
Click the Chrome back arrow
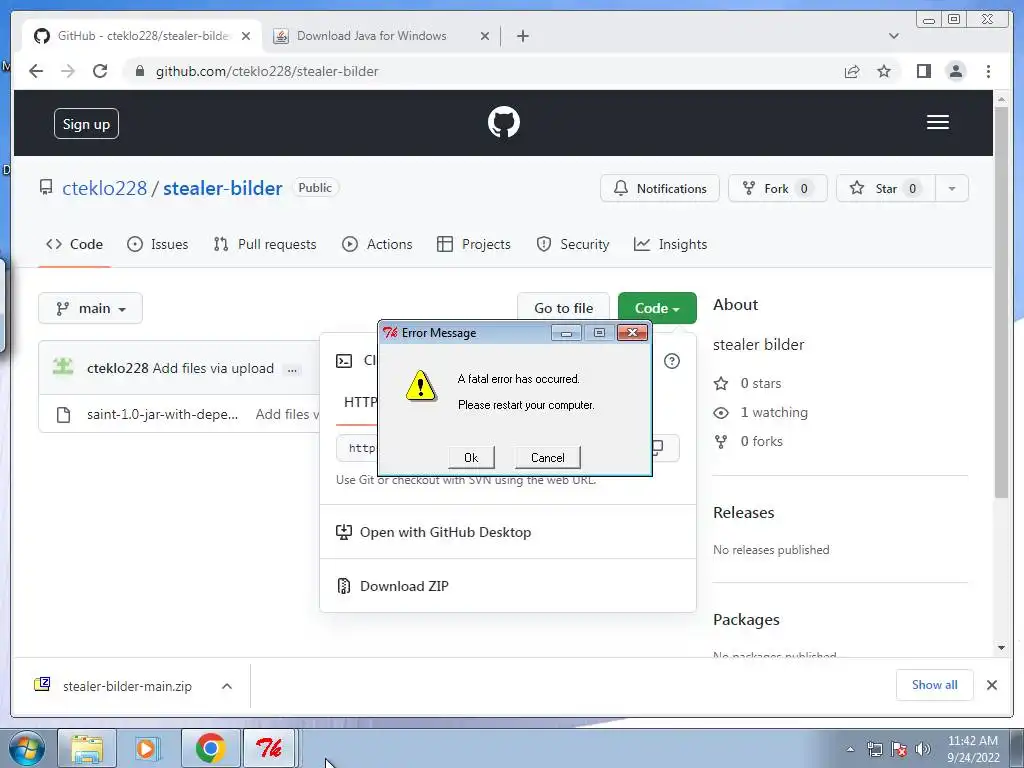coord(36,71)
